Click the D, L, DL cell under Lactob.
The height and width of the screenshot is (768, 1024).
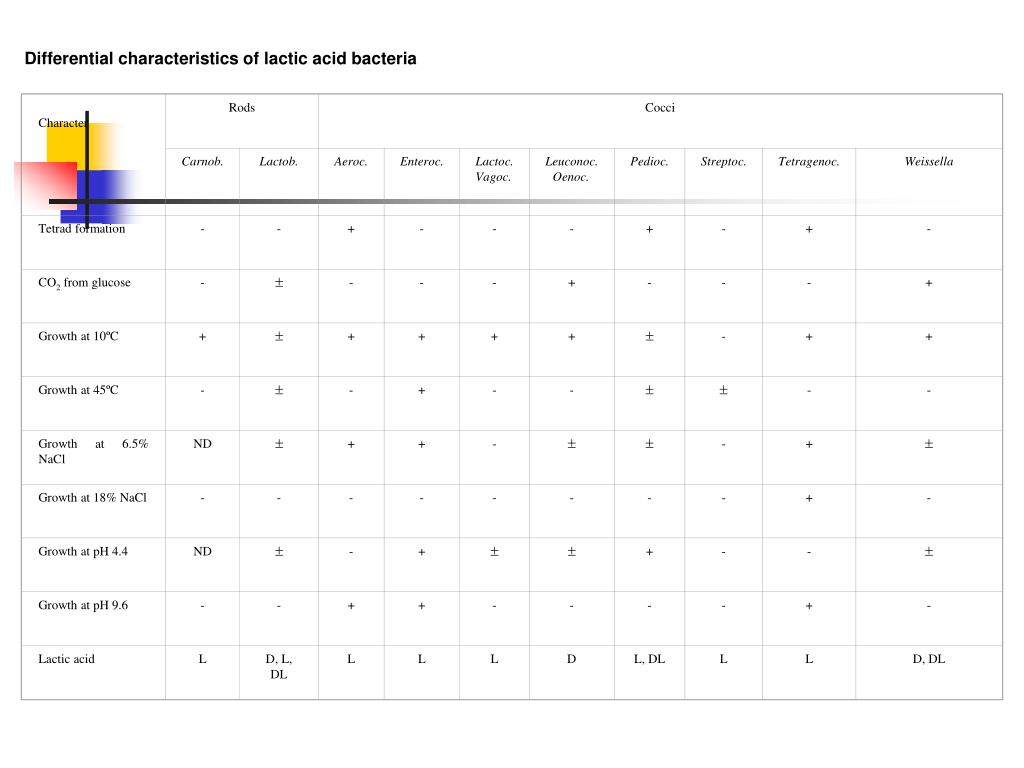[x=279, y=667]
